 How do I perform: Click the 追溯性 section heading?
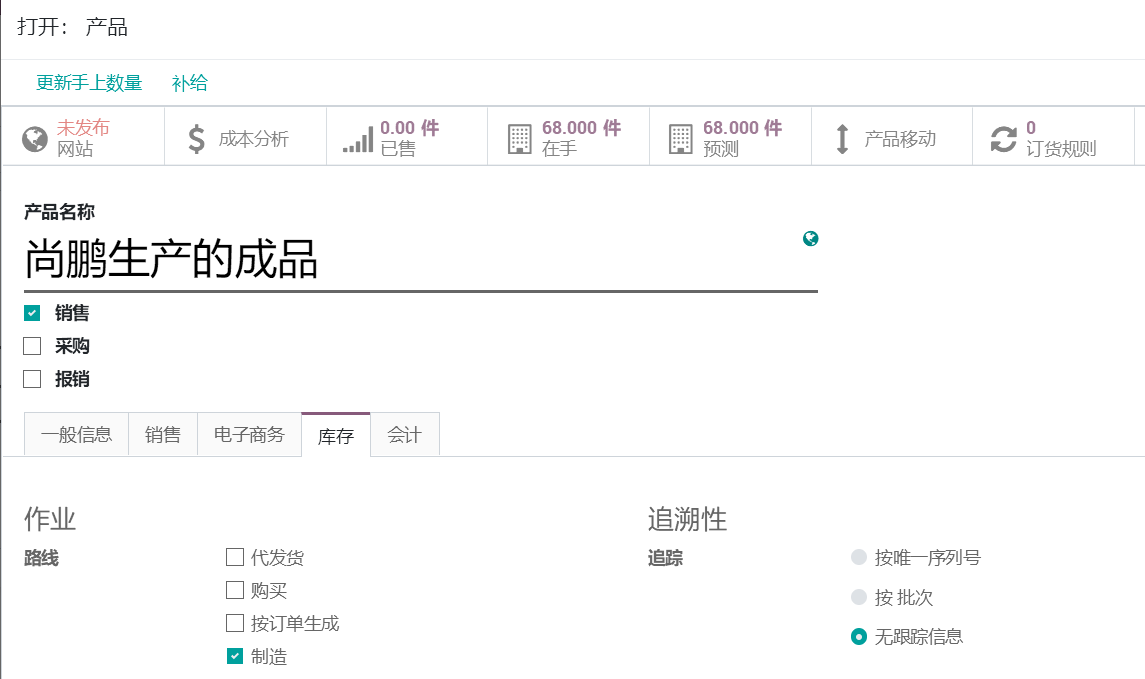click(x=687, y=519)
